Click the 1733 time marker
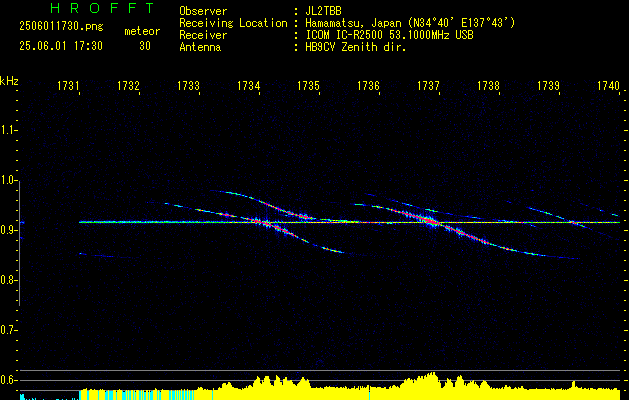 click(x=188, y=86)
